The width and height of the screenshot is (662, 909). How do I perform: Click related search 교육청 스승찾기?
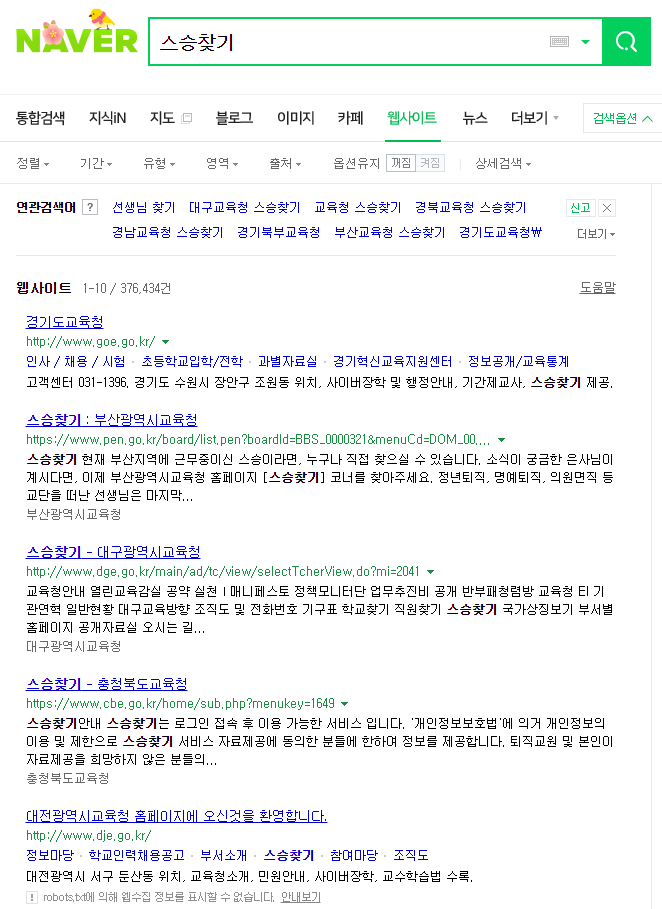pos(358,208)
